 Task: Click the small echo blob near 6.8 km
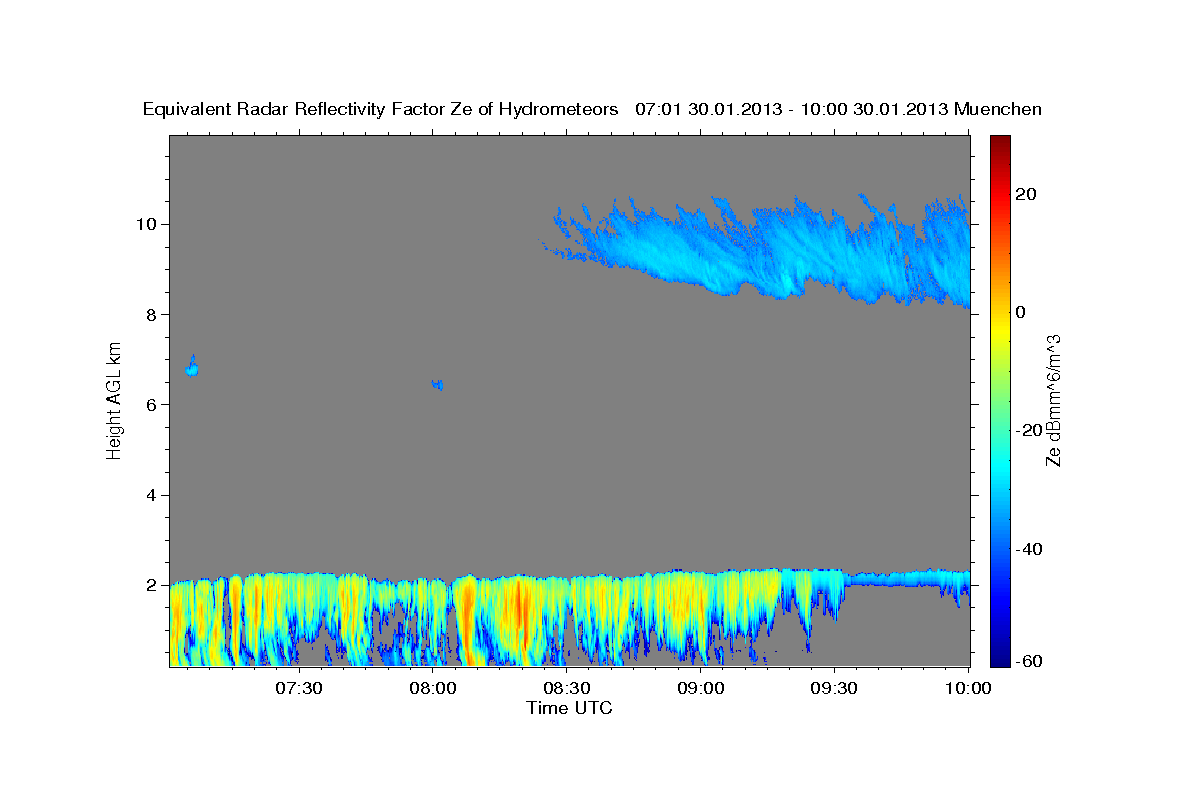point(192,368)
